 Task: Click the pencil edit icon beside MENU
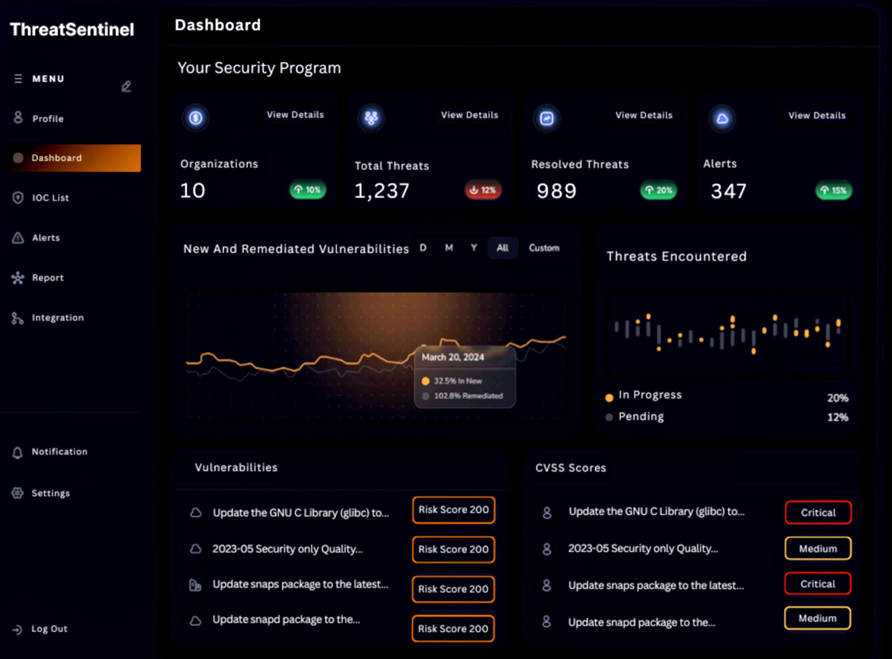126,87
